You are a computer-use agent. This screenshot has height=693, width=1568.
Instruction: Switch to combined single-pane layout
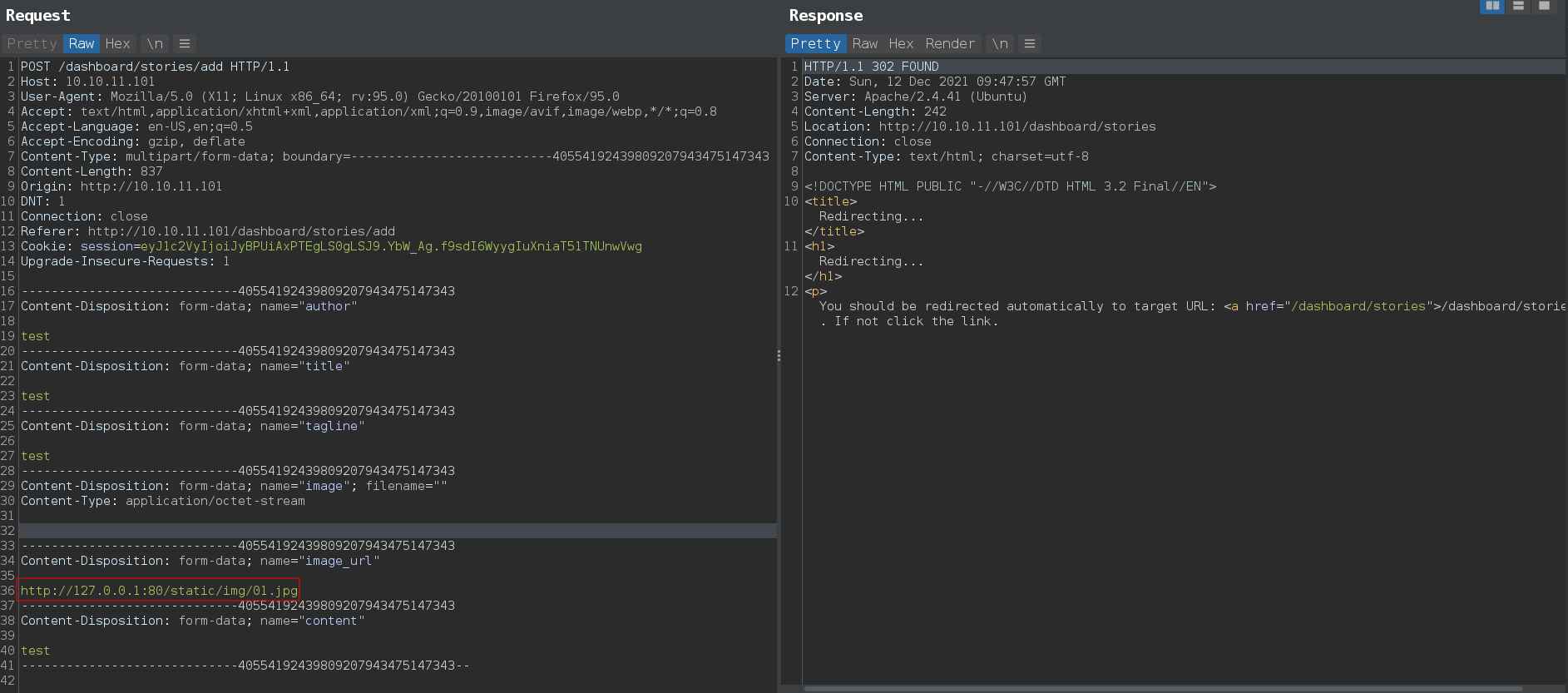click(1544, 6)
